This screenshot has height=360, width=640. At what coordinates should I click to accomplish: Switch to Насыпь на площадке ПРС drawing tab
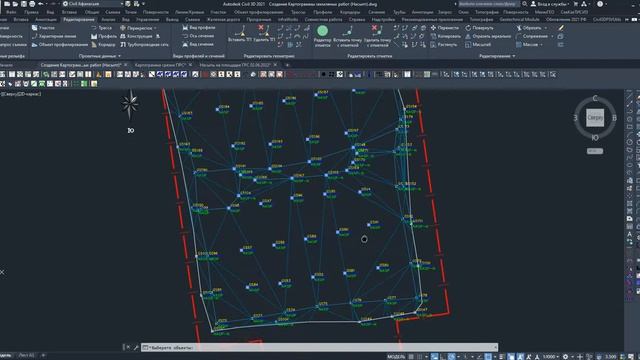(235, 65)
